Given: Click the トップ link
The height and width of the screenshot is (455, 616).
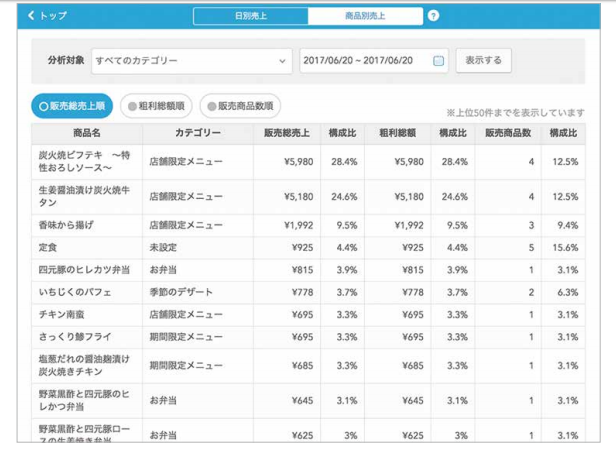Looking at the screenshot, I should pyautogui.click(x=54, y=16).
